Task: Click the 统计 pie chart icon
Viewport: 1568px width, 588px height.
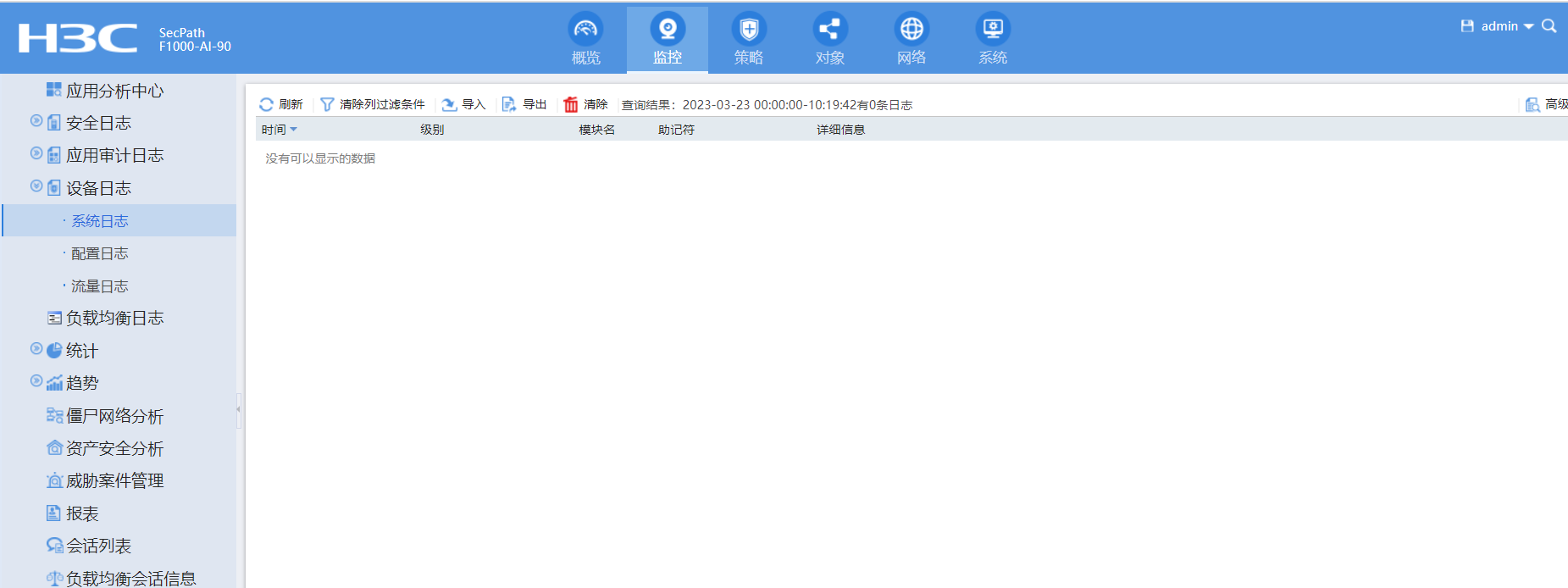Action: (x=54, y=350)
